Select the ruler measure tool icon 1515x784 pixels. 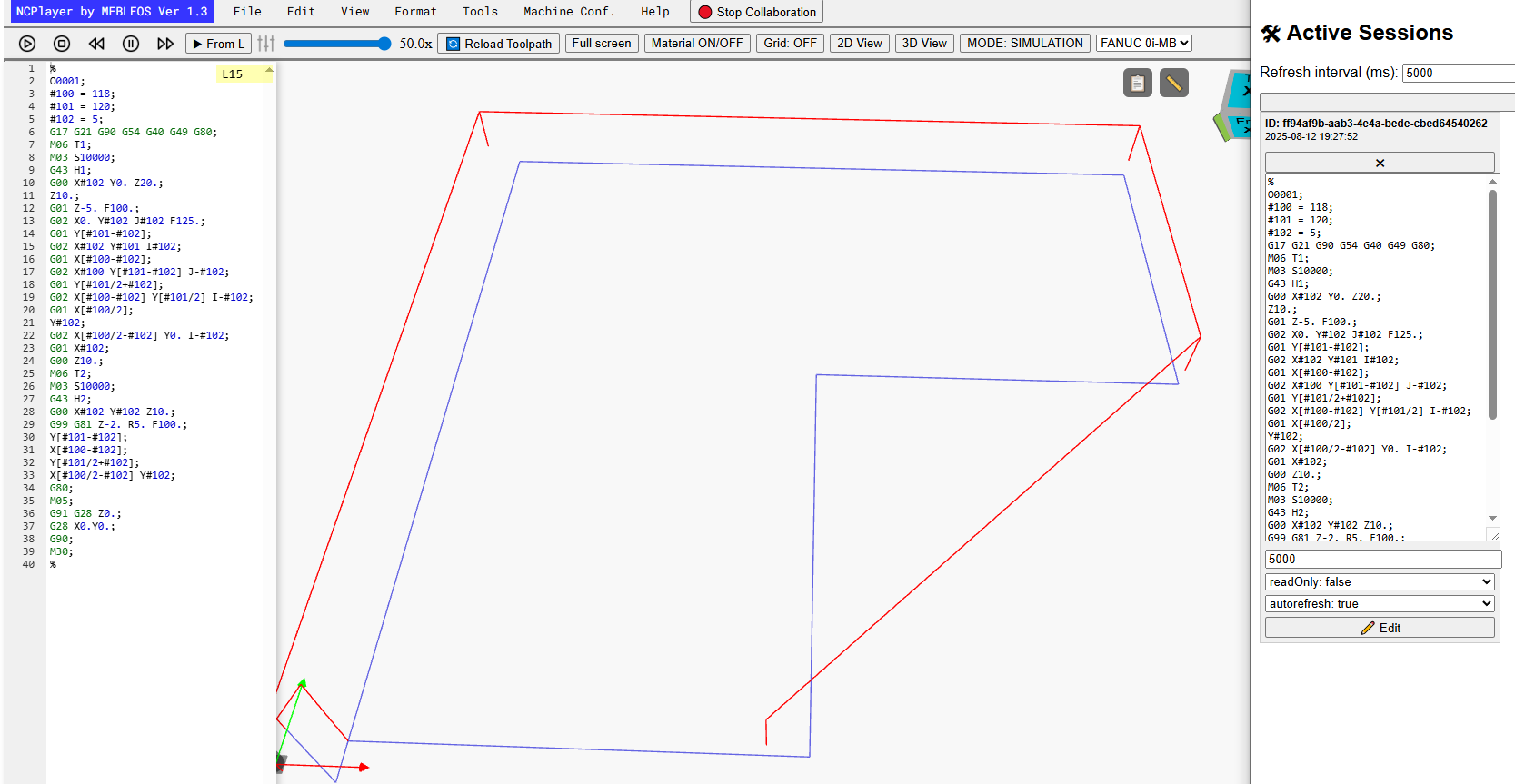pyautogui.click(x=1174, y=84)
